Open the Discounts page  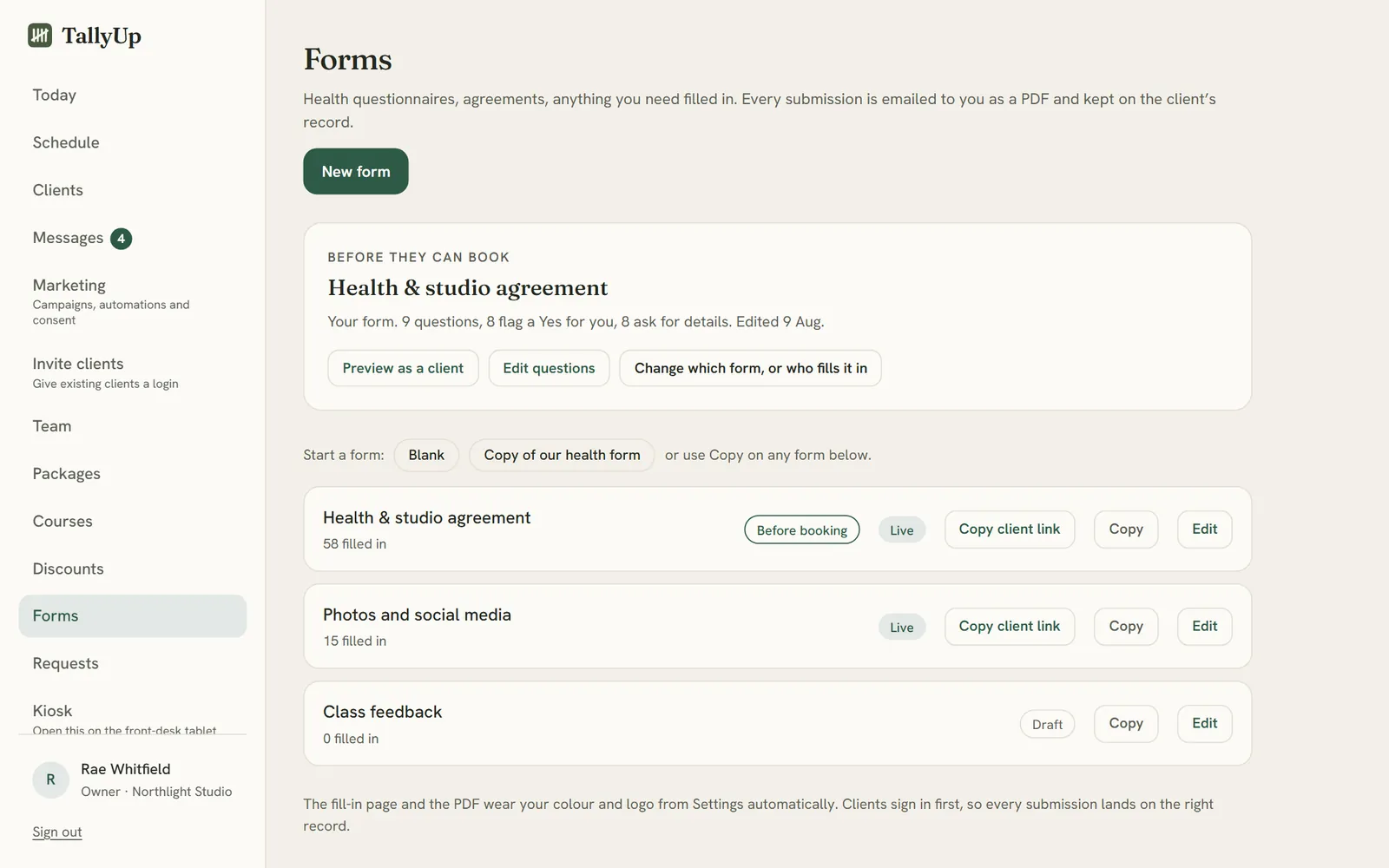(69, 569)
